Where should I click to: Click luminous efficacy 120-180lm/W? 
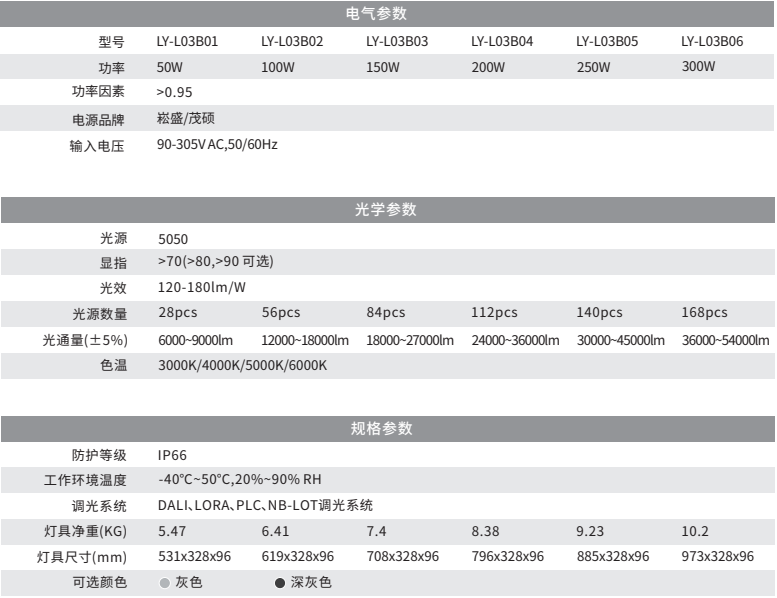click(202, 288)
